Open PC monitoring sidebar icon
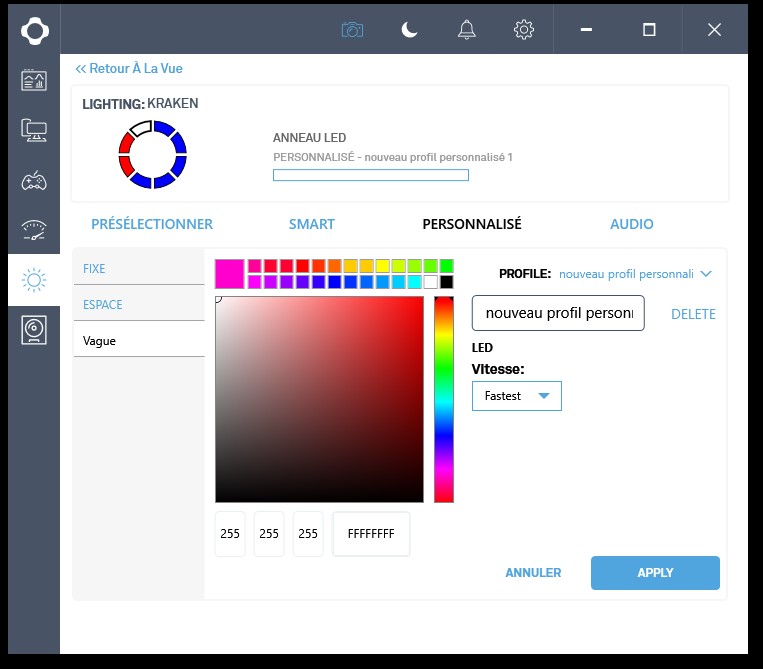The width and height of the screenshot is (763, 669). click(34, 81)
